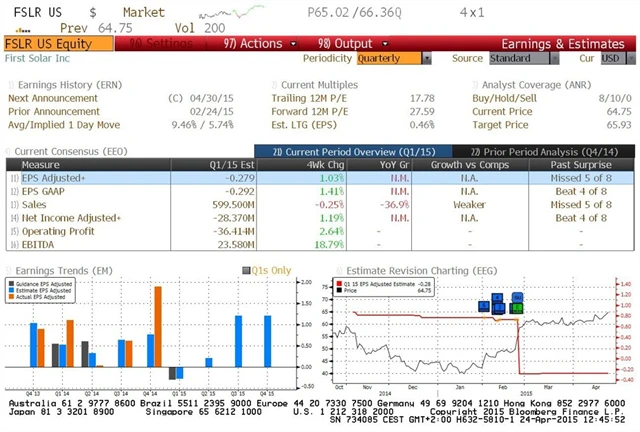Toggle the Q1s Only checkbox
640x432 pixels.
point(245,270)
